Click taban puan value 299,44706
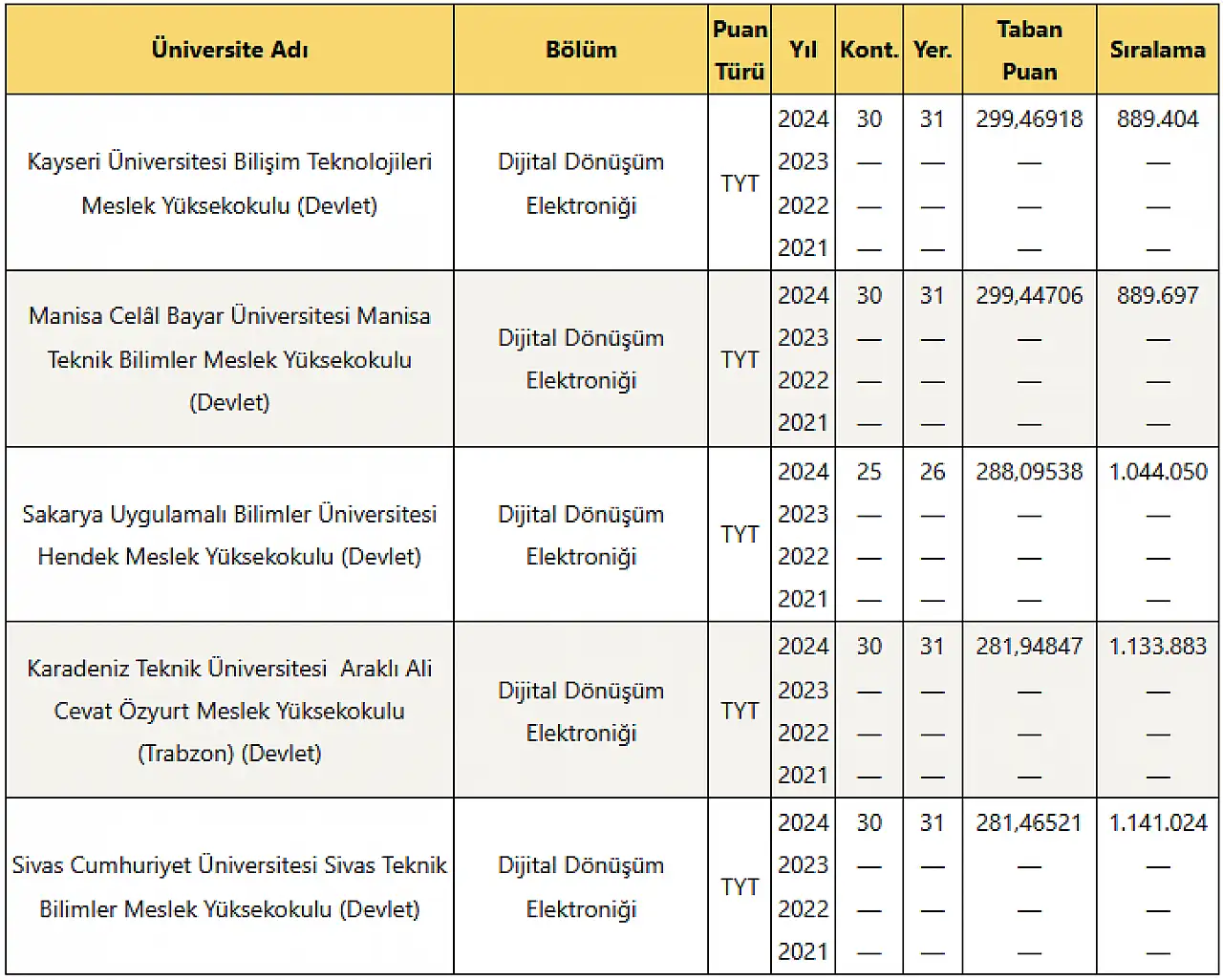Viewport: 1223px width, 980px height. click(1029, 296)
